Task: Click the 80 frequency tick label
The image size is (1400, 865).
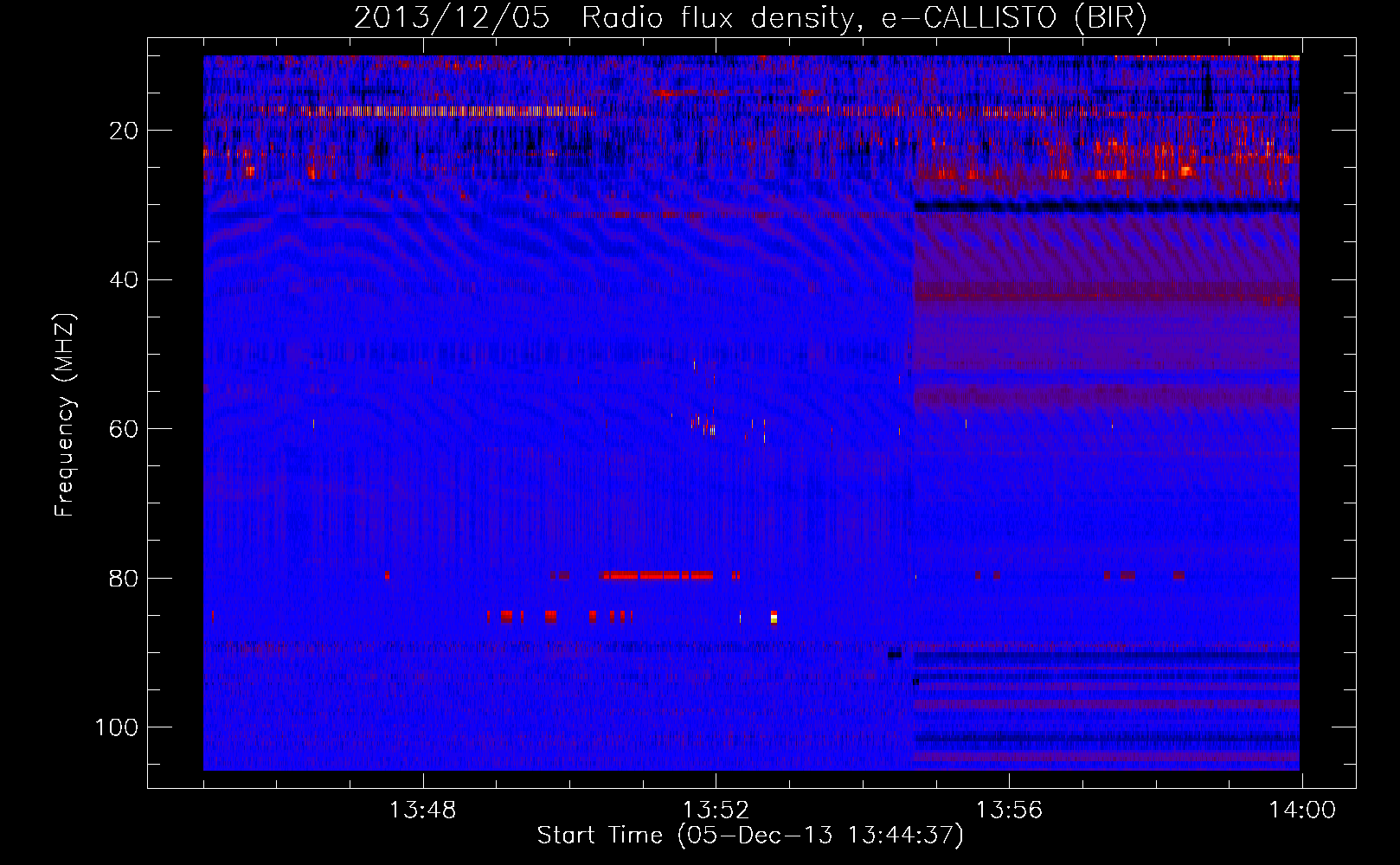Action: pyautogui.click(x=124, y=578)
